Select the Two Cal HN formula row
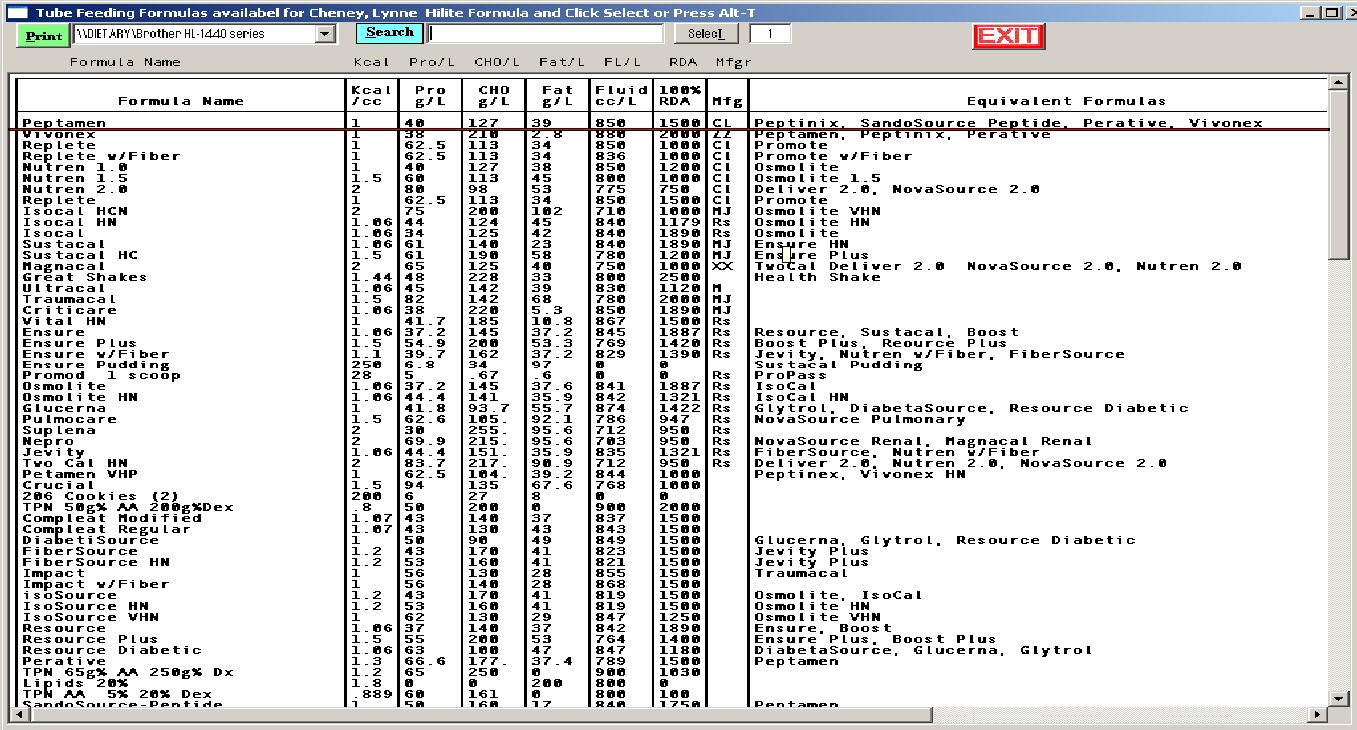This screenshot has height=730, width=1357. 671,463
